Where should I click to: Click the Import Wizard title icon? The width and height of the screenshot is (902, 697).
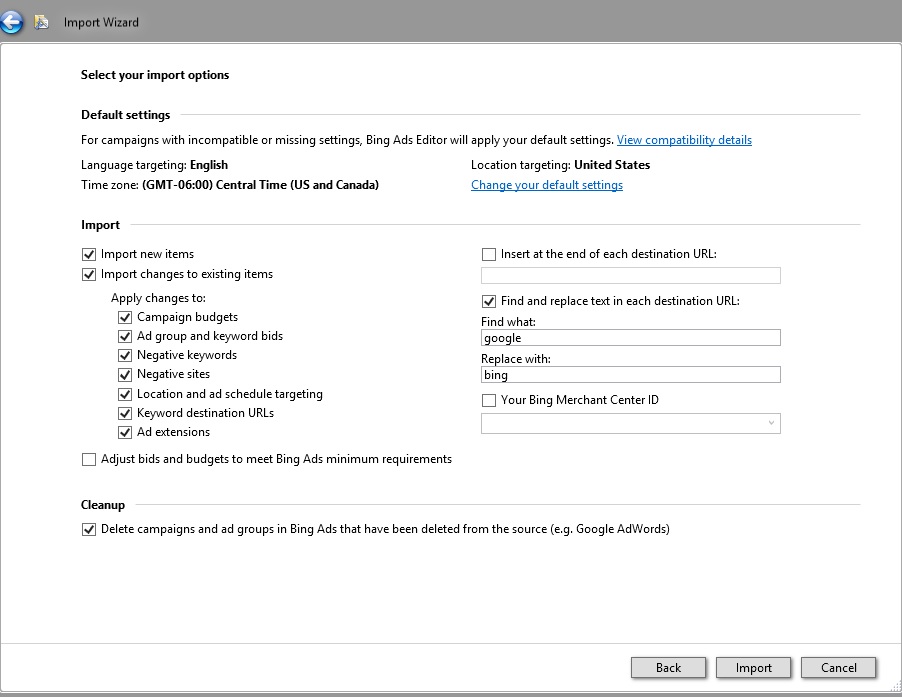[x=42, y=22]
